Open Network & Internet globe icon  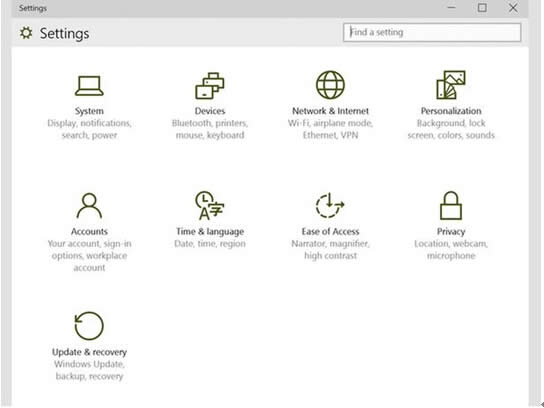coord(330,85)
